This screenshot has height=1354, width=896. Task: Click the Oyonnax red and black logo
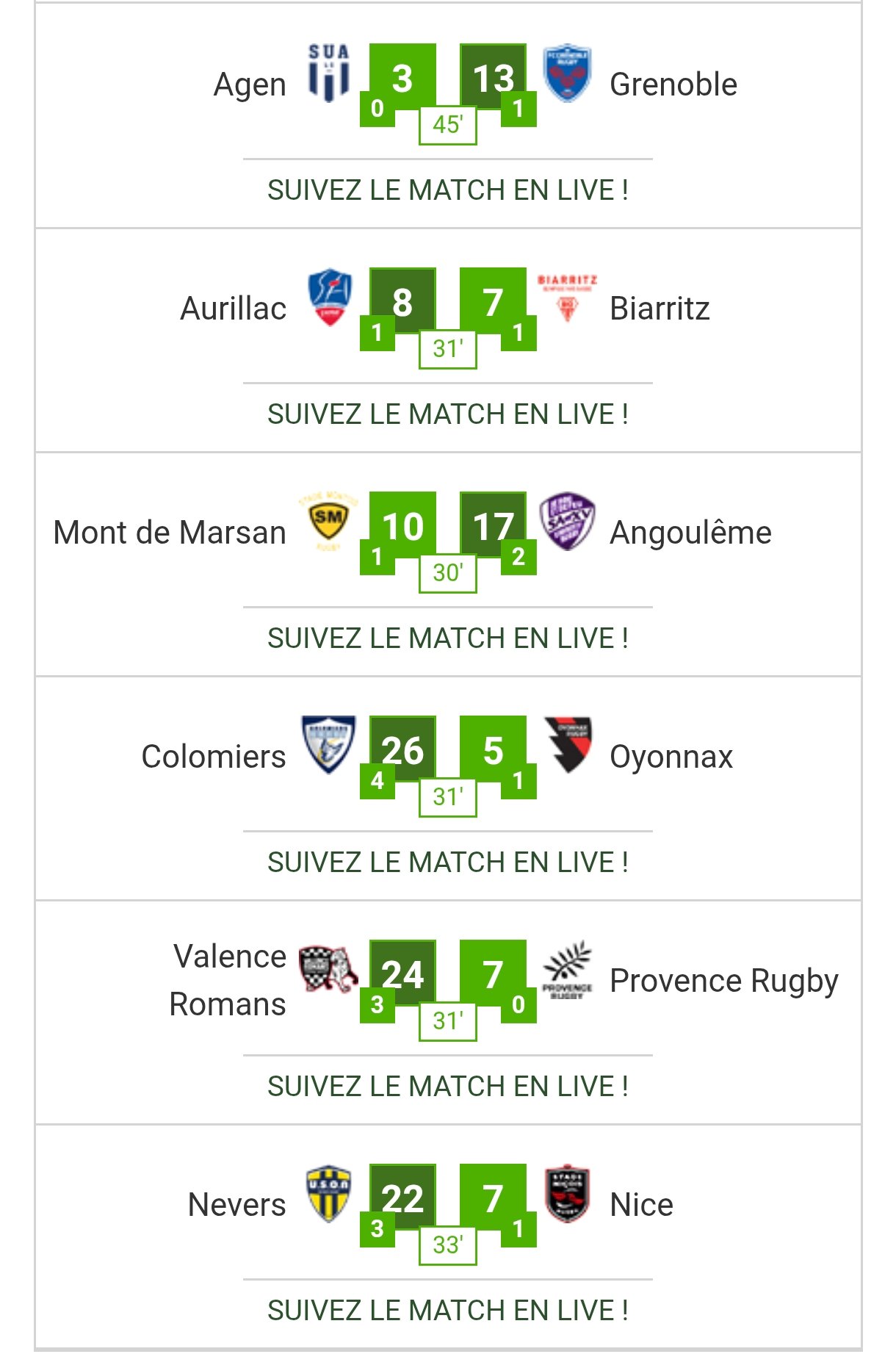(x=568, y=745)
